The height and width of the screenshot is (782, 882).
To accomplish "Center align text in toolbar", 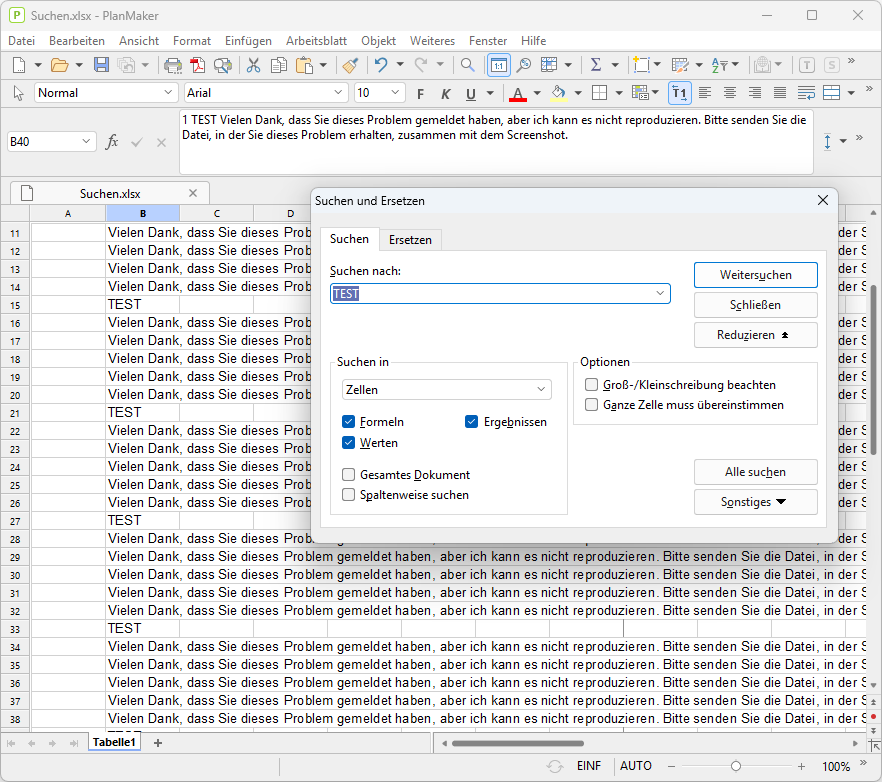I will tap(730, 93).
